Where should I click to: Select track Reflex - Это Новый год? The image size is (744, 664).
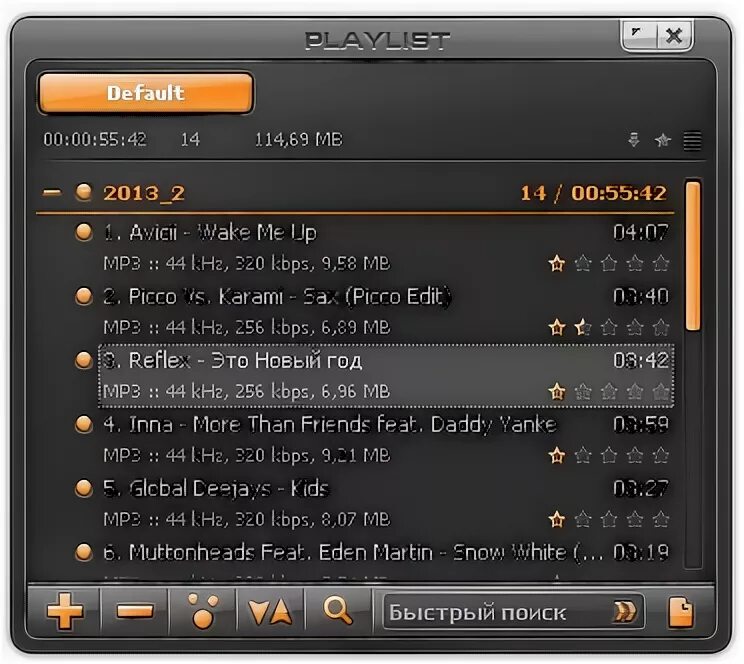point(386,376)
